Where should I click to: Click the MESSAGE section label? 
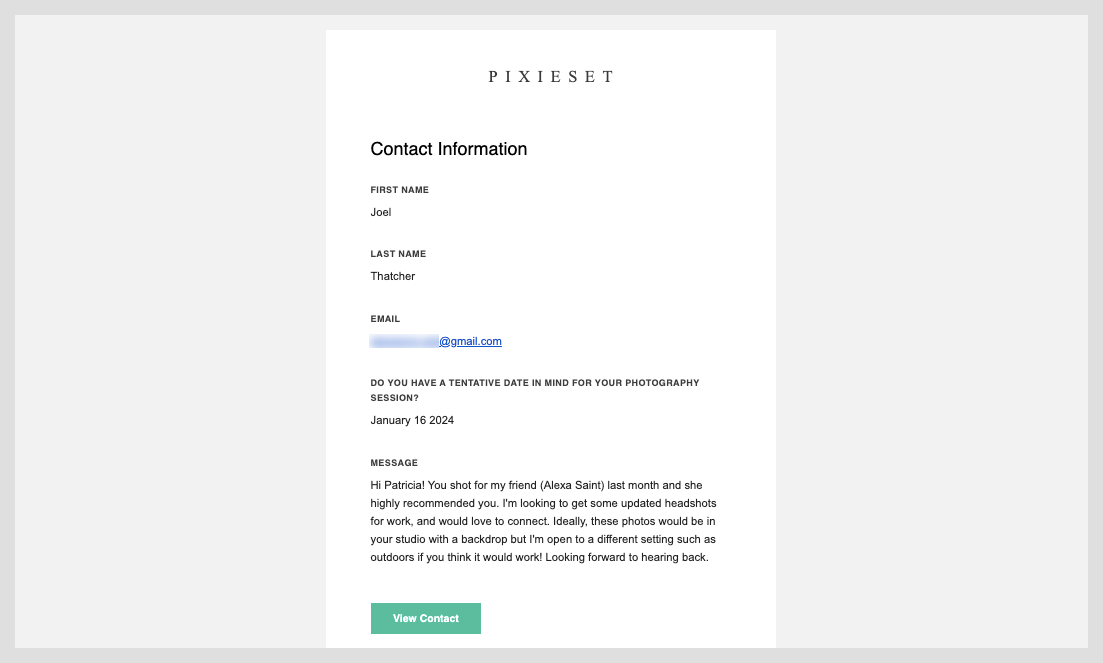[393, 462]
